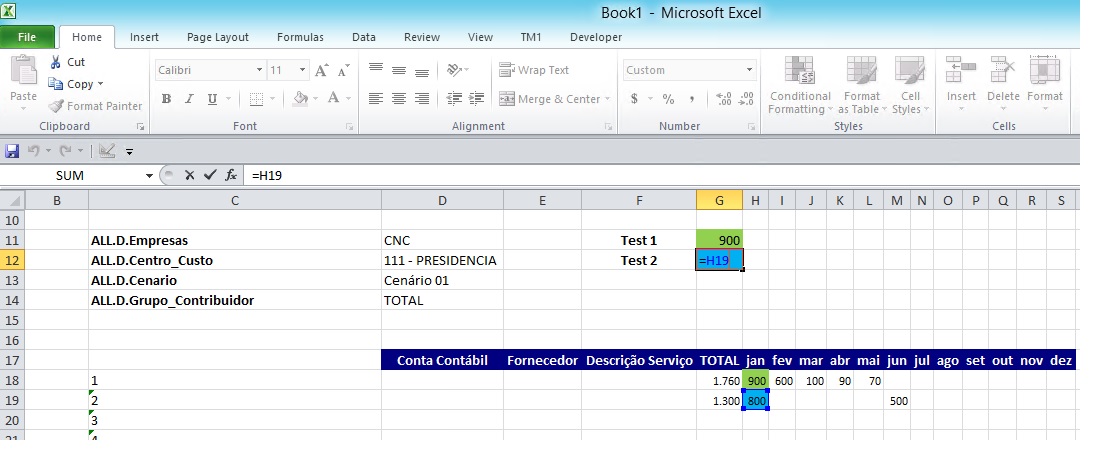Open the Calibri font name dropdown
Image resolution: width=1106 pixels, height=451 pixels.
[260, 70]
